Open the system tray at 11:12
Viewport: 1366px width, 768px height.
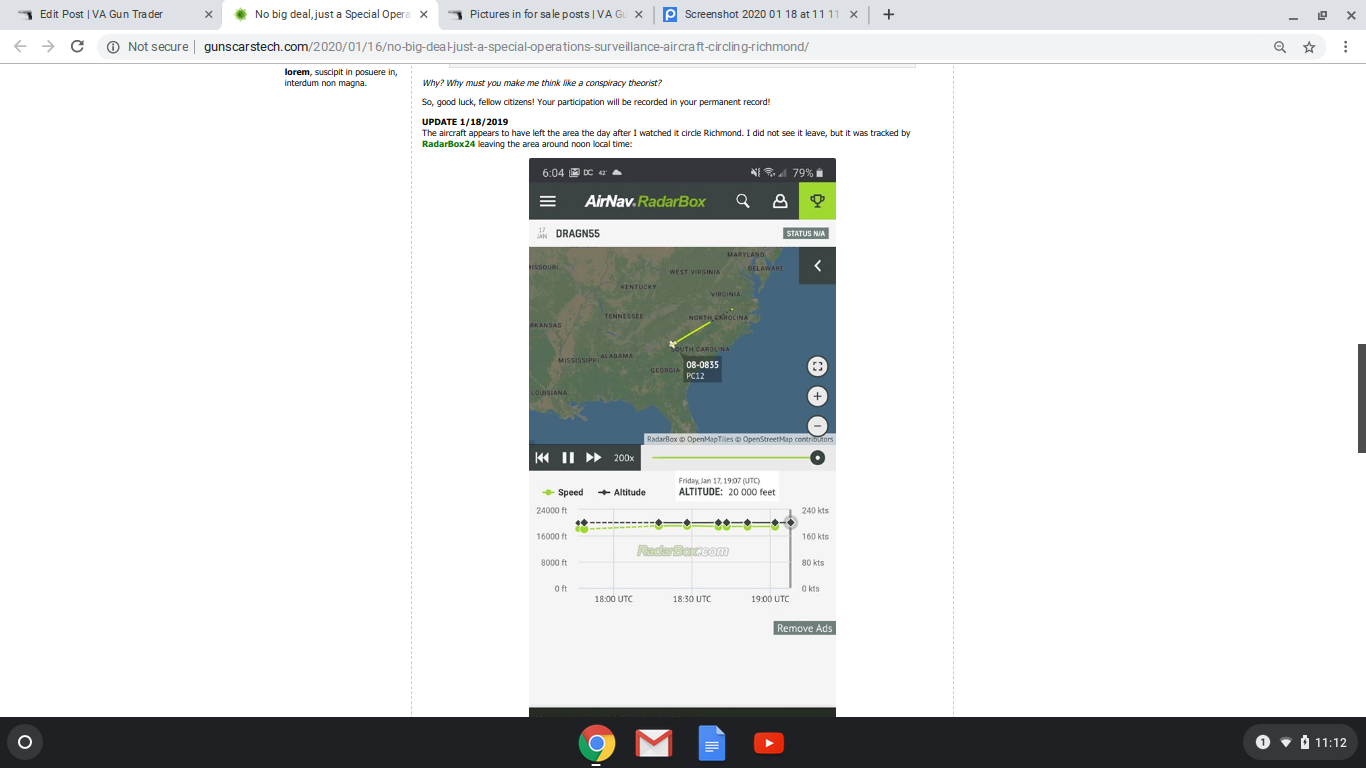point(1300,742)
